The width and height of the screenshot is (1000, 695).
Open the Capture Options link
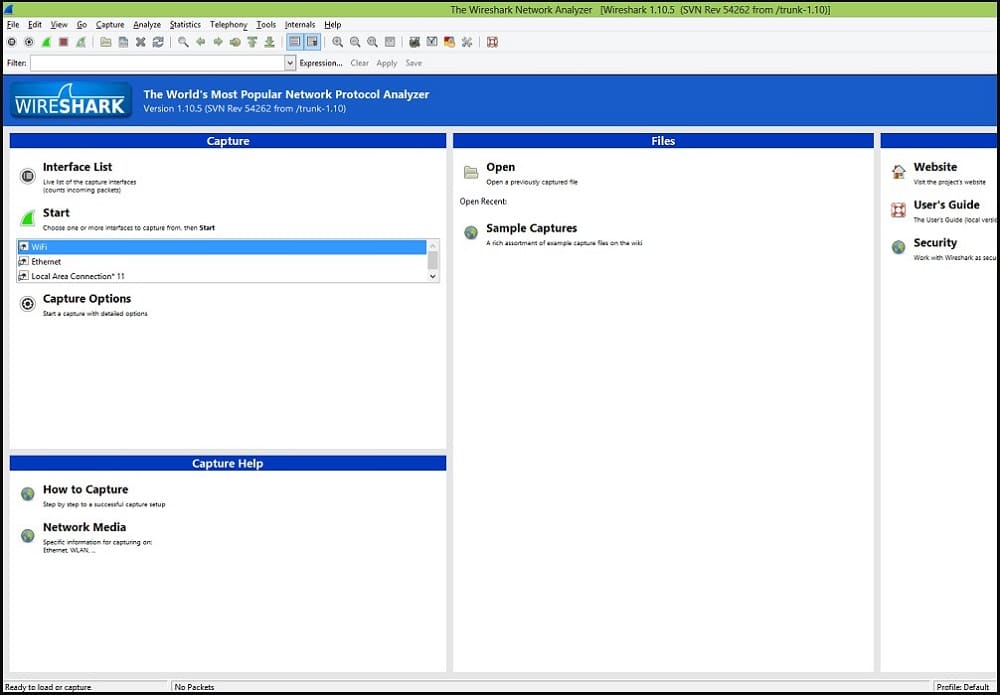[87, 299]
